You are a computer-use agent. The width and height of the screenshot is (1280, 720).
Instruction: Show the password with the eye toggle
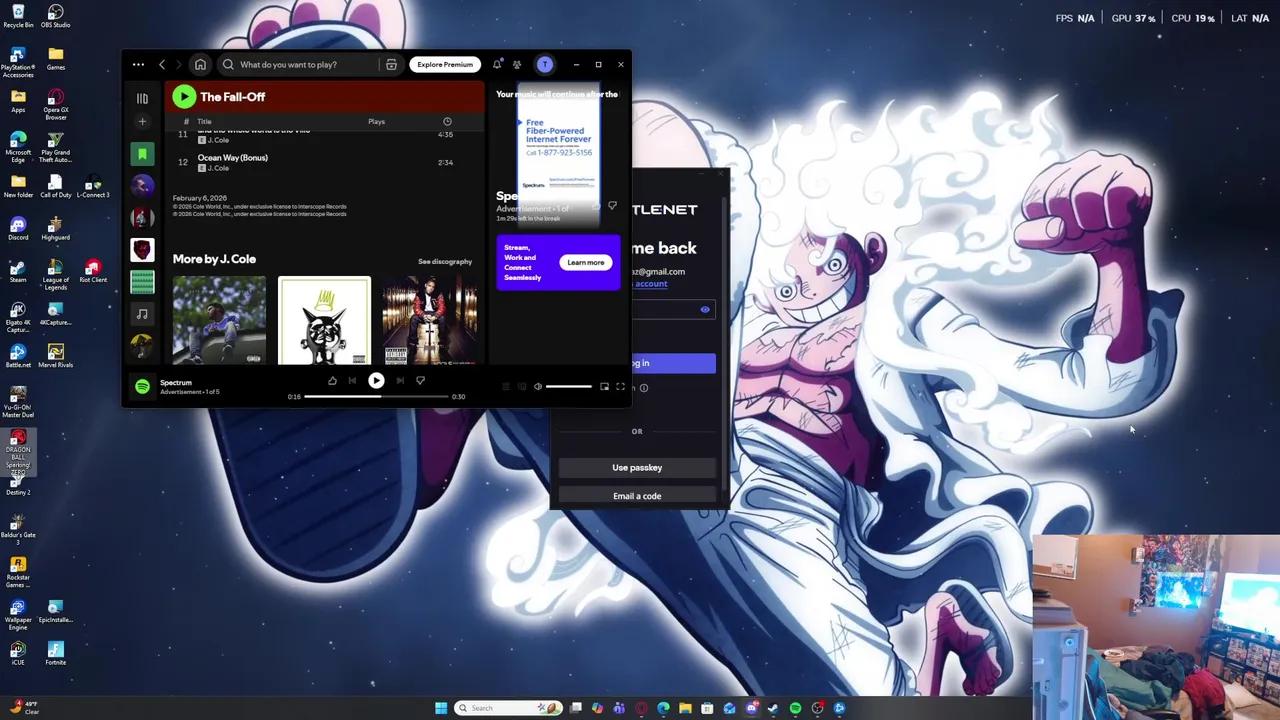(x=705, y=309)
